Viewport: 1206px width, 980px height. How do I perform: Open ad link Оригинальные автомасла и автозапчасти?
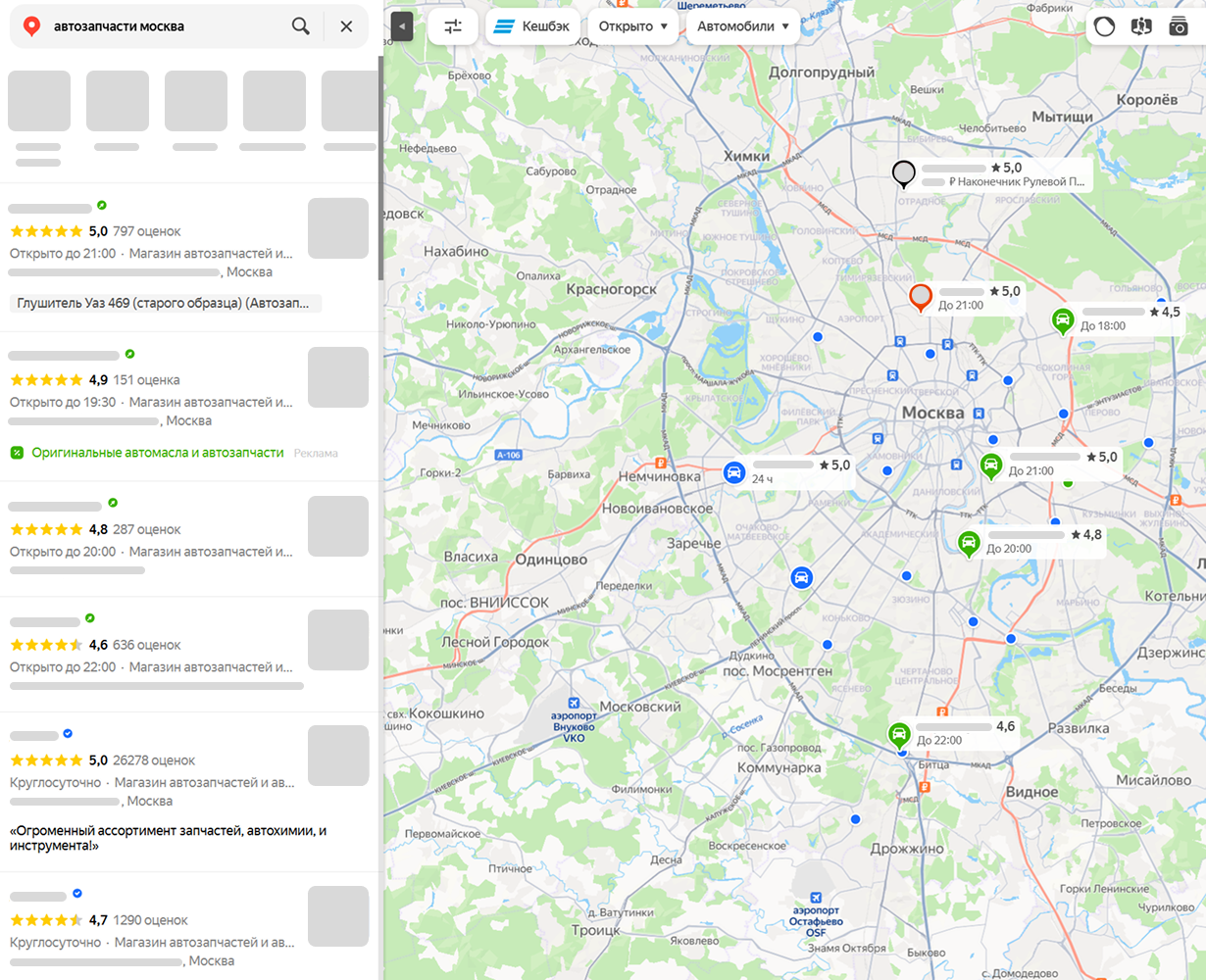coord(158,453)
